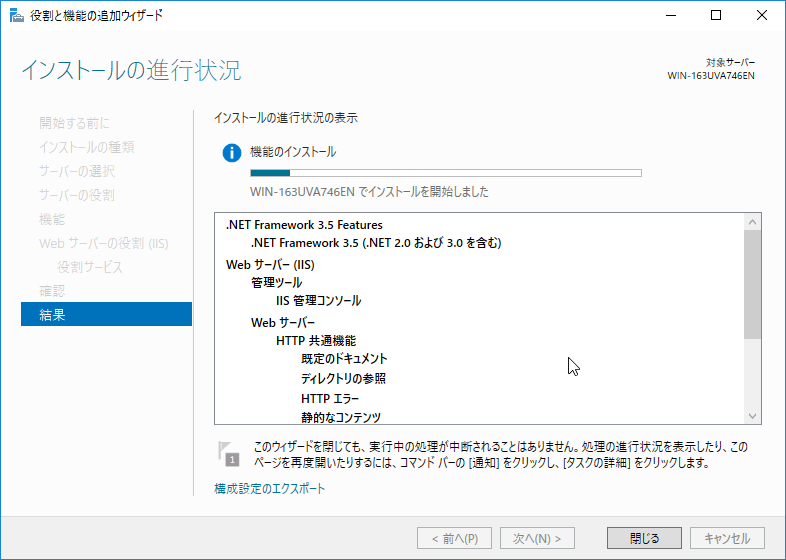Maximize the wizard window
This screenshot has height=560, width=786.
pyautogui.click(x=716, y=15)
